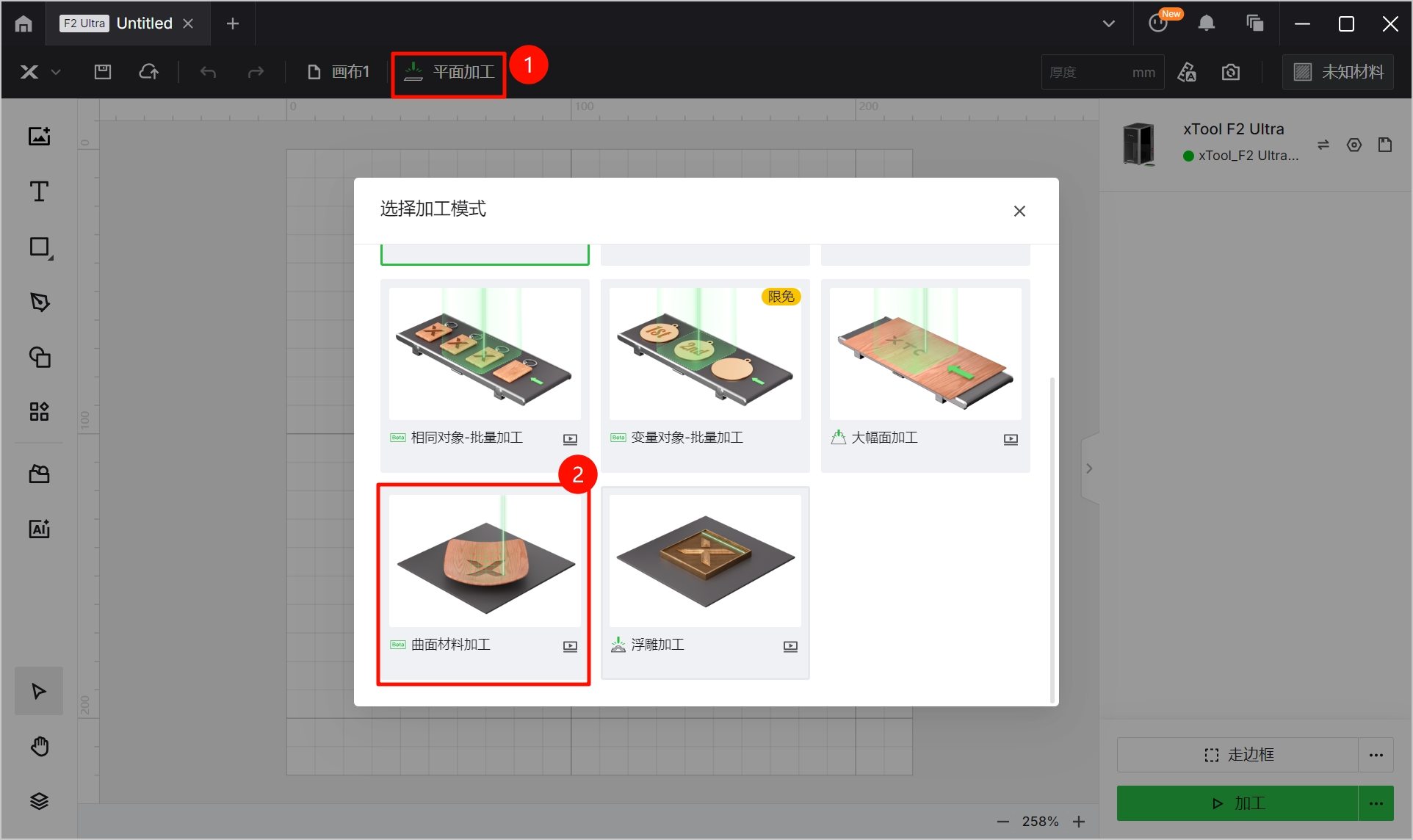Upload project to cloud
Viewport: 1413px width, 840px height.
[x=149, y=72]
